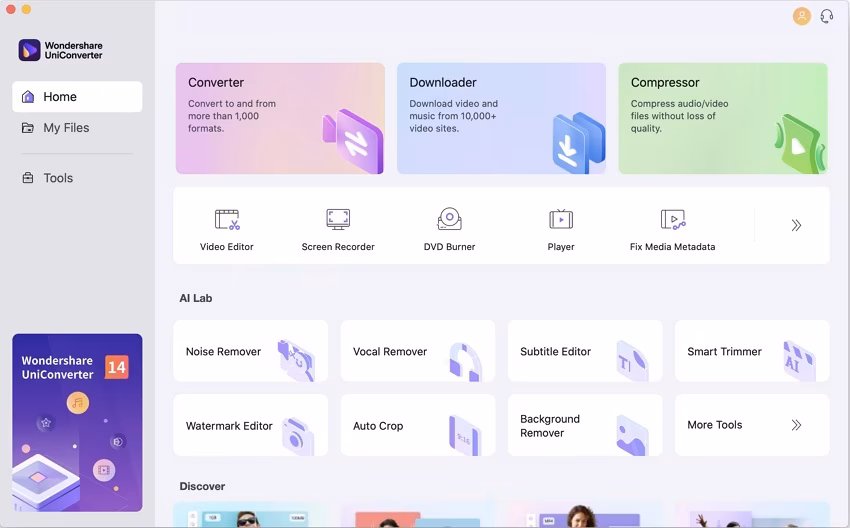The width and height of the screenshot is (850, 528).
Task: Click the Subtitle Editor card icon
Action: point(632,361)
